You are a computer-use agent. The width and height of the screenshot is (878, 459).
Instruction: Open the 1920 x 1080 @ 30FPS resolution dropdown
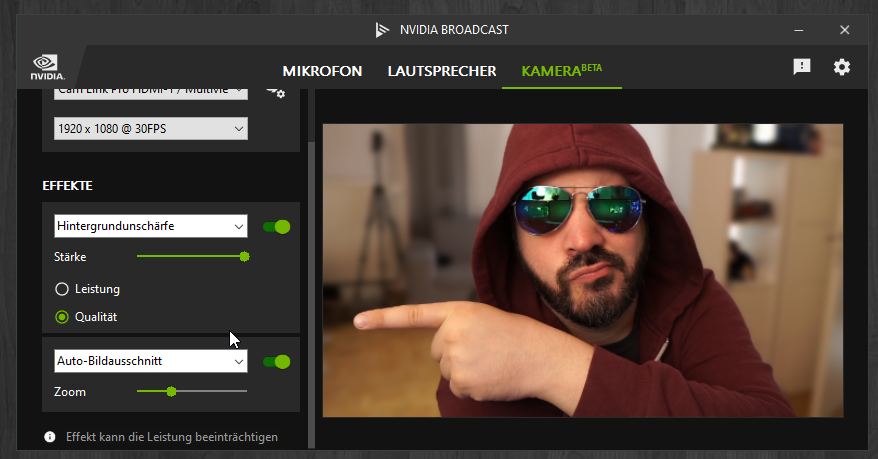[x=151, y=129]
